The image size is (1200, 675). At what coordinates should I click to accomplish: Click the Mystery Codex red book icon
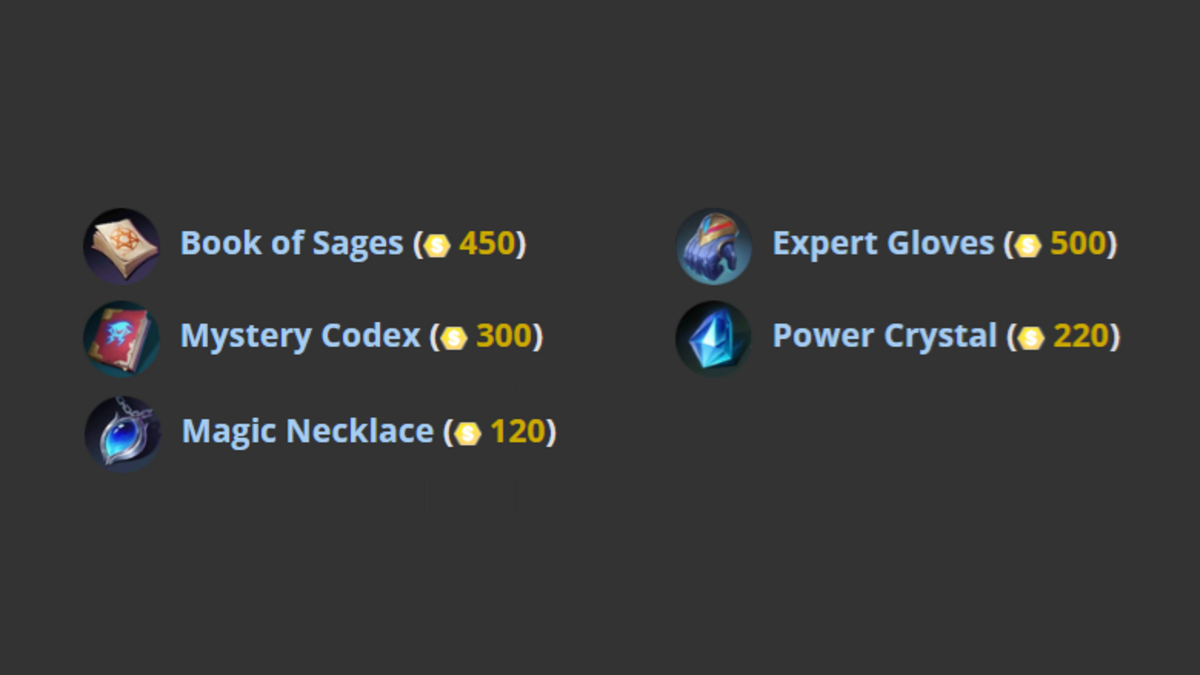121,339
